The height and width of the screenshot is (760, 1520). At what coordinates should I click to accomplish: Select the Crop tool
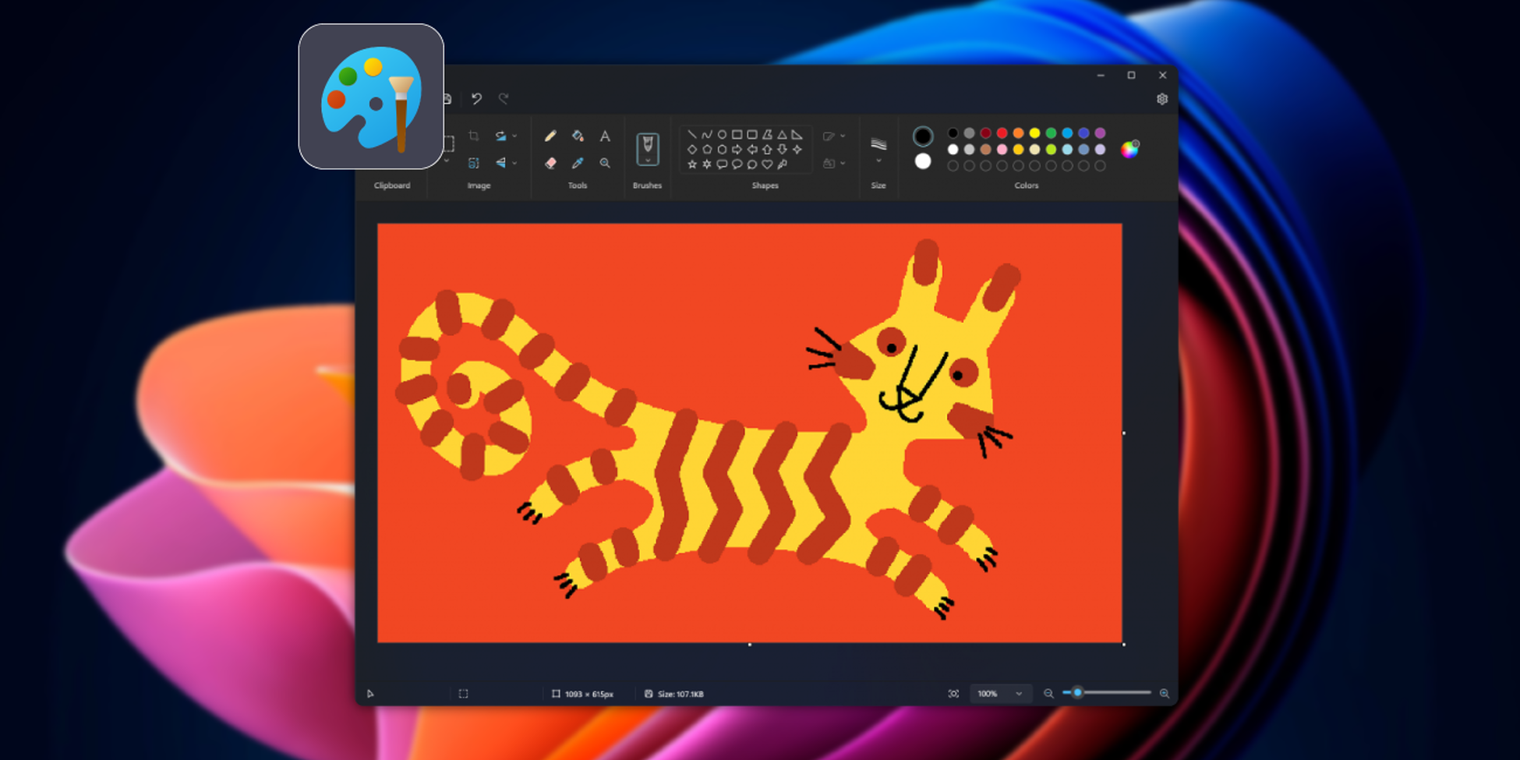472,134
